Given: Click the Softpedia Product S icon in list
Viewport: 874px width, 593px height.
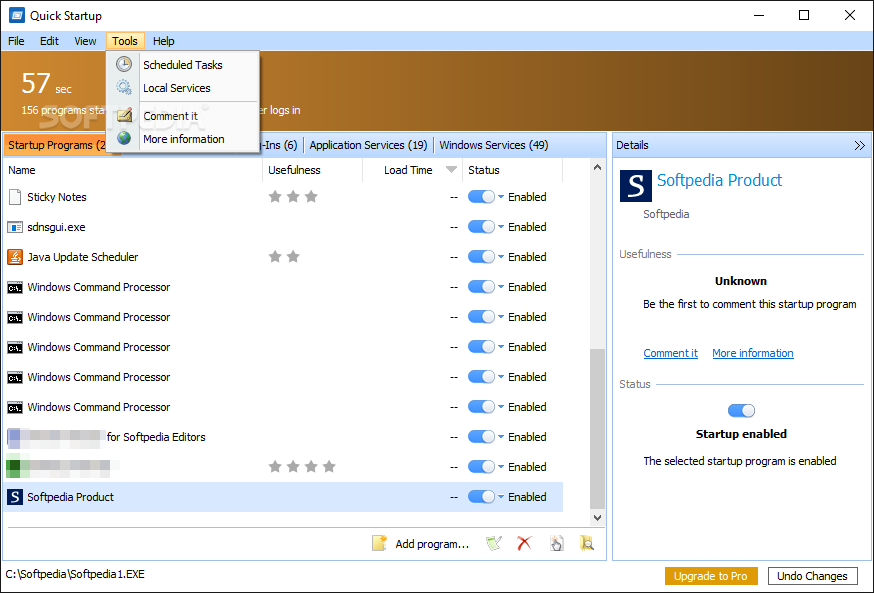Looking at the screenshot, I should click(15, 497).
